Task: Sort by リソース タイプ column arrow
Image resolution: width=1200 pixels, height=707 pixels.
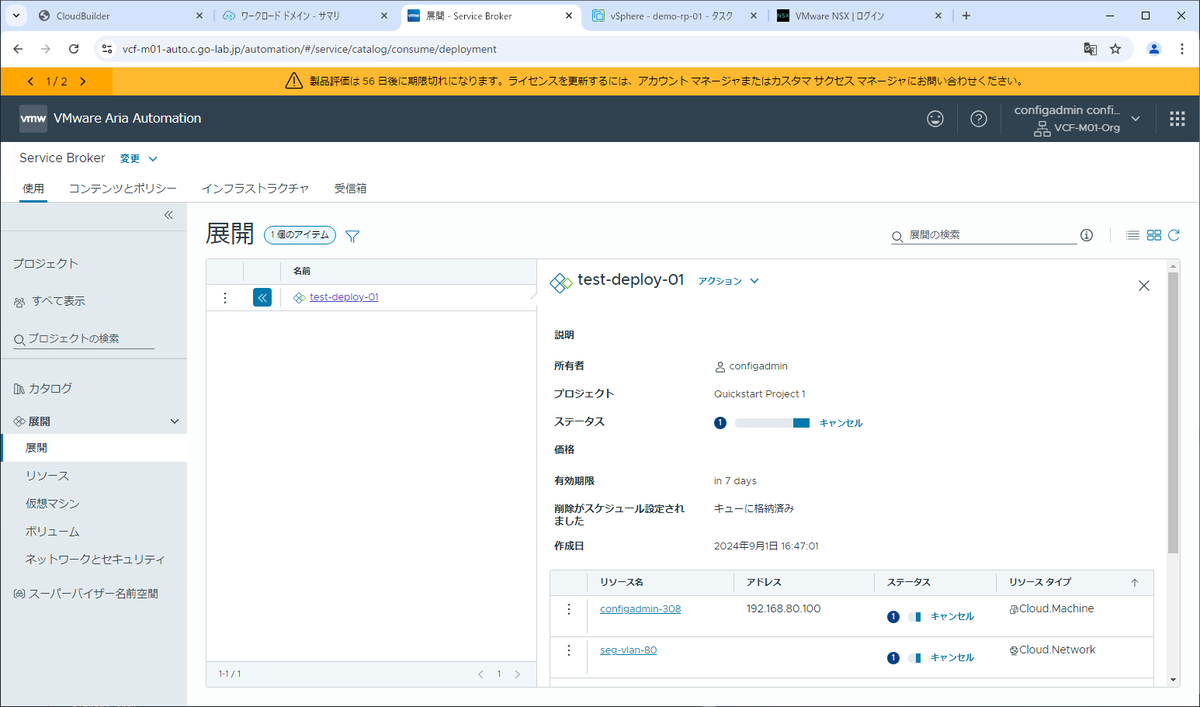Action: [1134, 582]
